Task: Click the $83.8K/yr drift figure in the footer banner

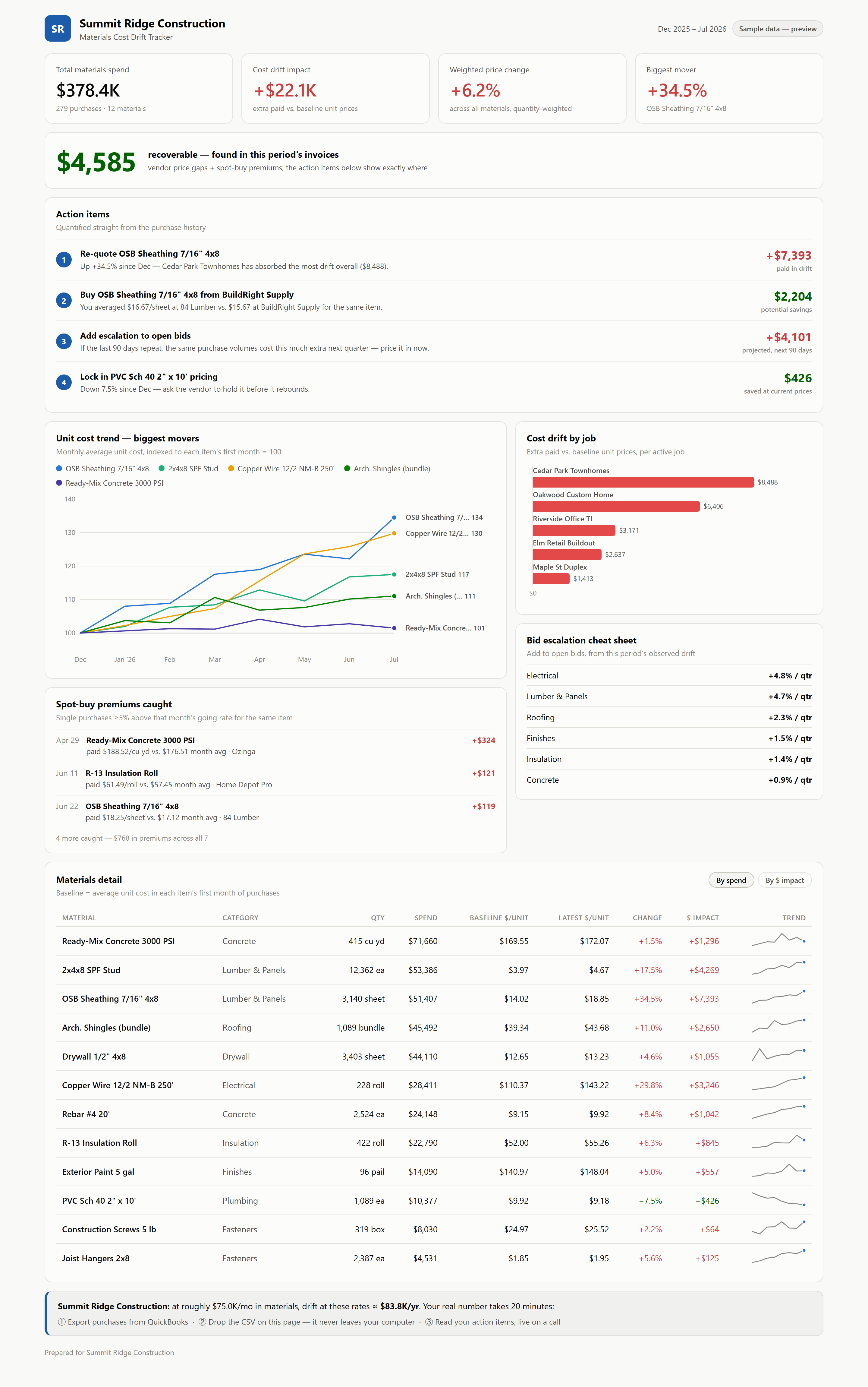Action: pyautogui.click(x=400, y=1306)
